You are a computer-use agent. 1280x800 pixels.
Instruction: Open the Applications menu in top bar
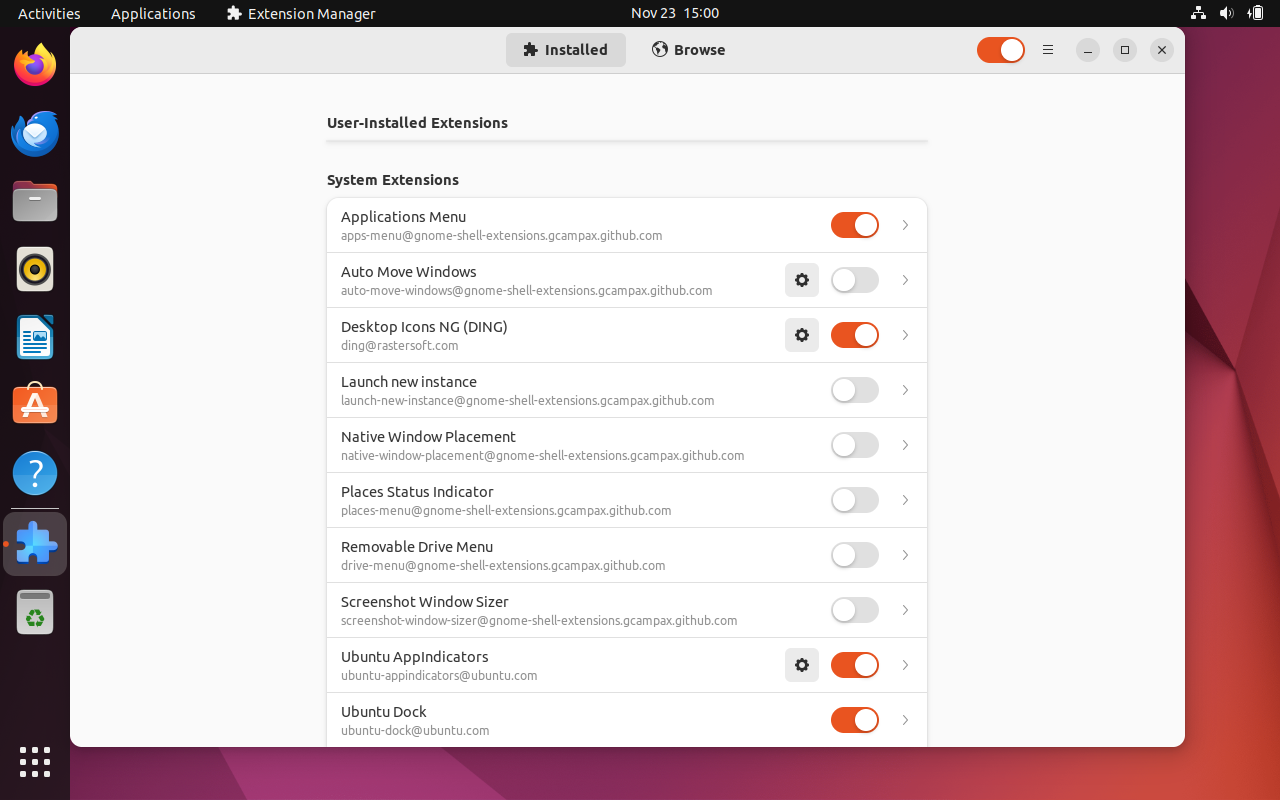click(153, 13)
